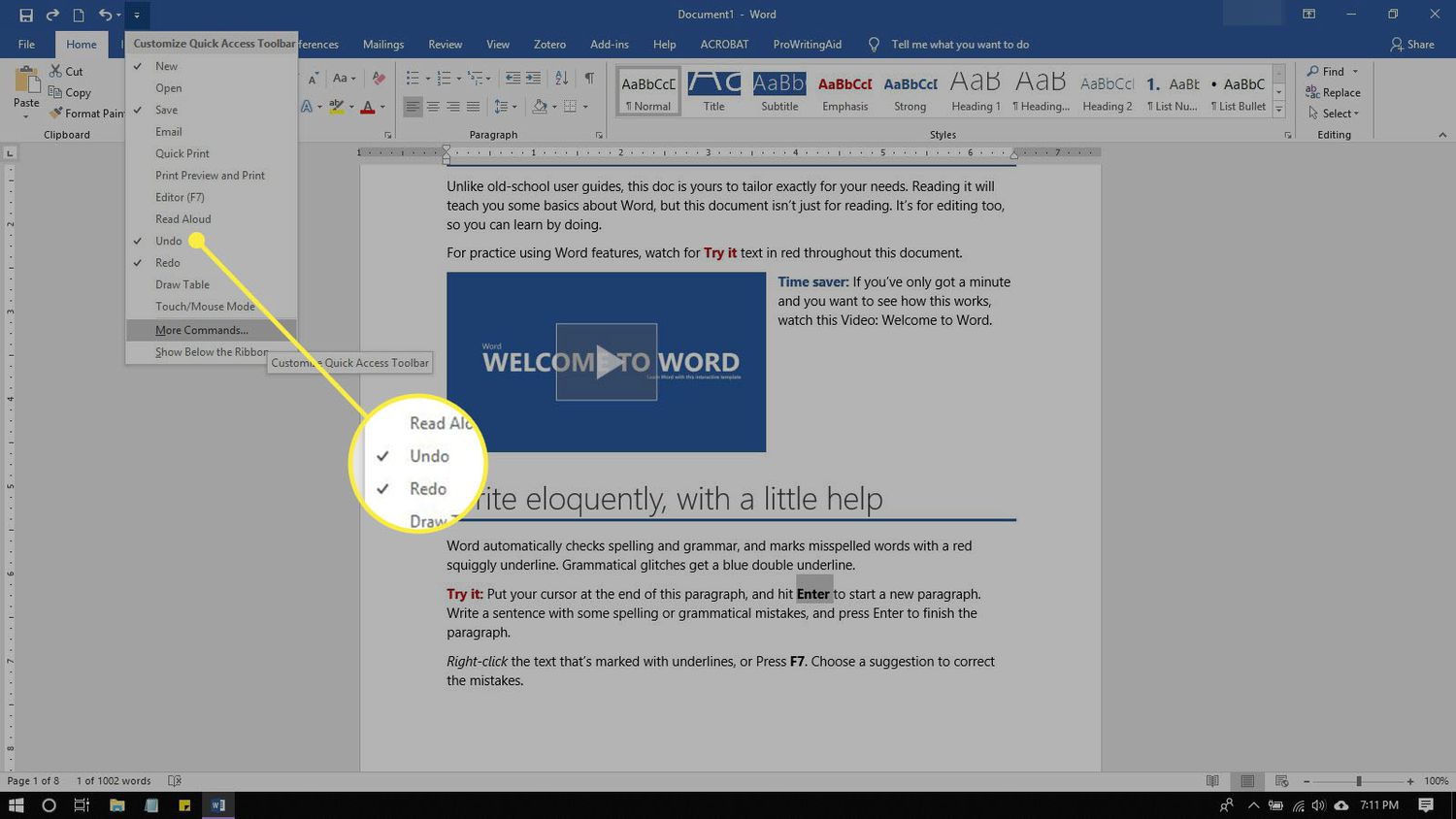The image size is (1456, 819).
Task: Click the Clear All Formatting eraser icon
Action: (379, 79)
